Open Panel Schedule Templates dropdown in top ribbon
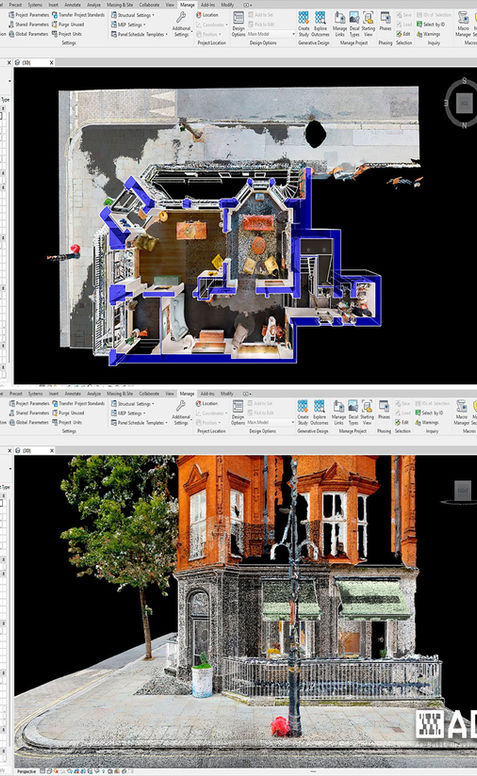 139,34
